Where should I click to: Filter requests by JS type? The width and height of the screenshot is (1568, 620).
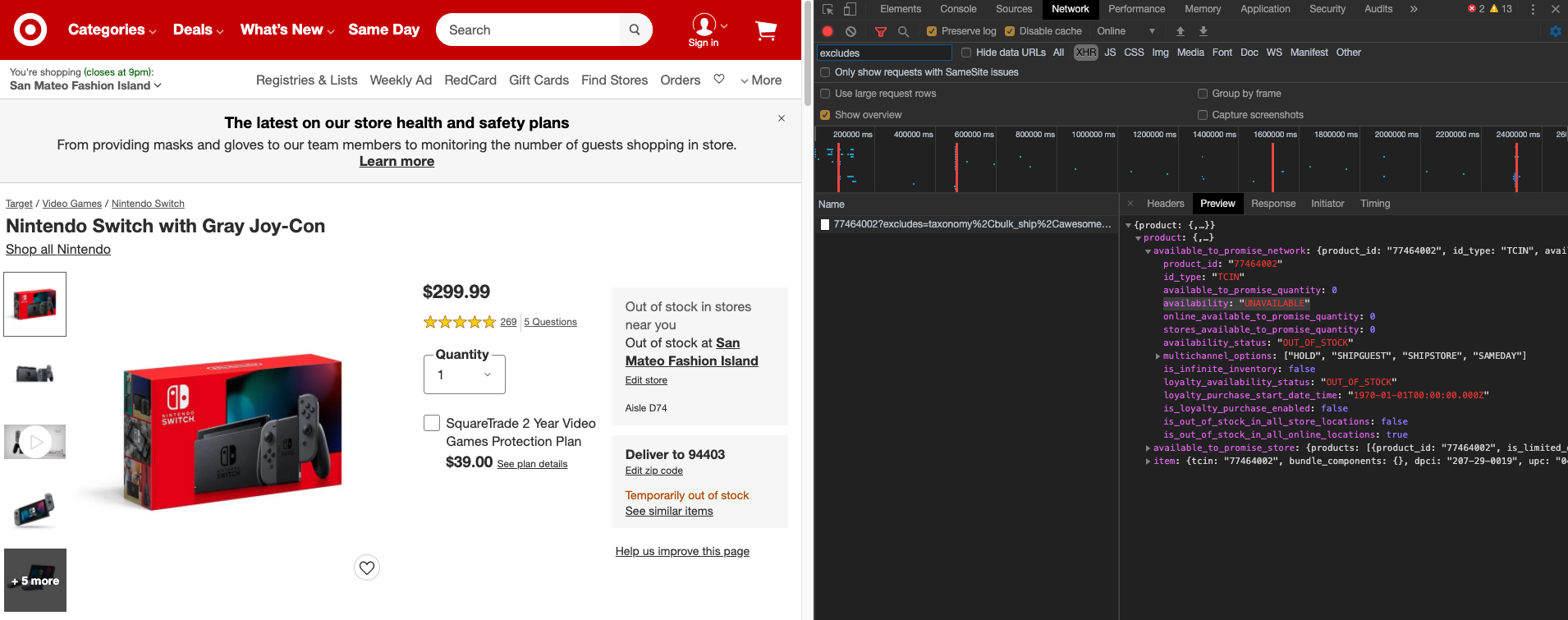click(1110, 53)
